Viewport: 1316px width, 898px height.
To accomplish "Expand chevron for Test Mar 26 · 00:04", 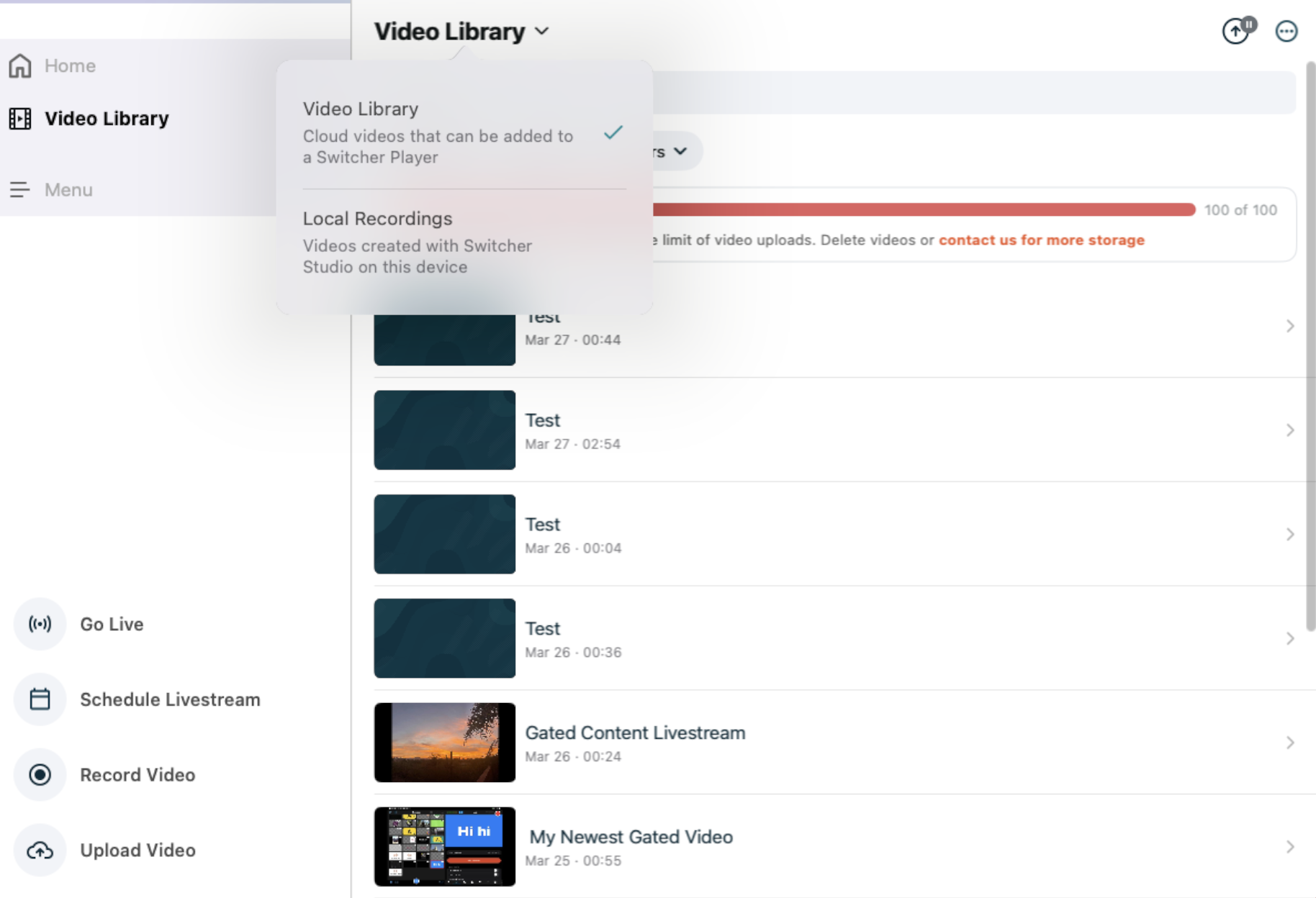I will 1290,535.
